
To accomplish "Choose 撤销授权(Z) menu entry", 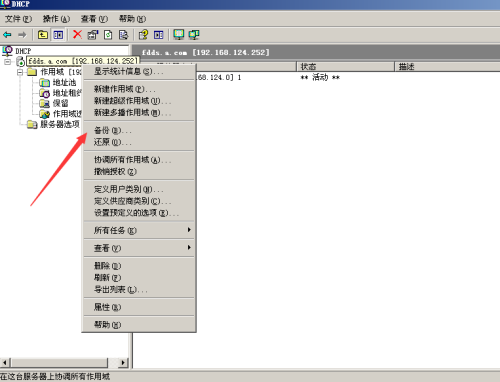I will (139, 172).
